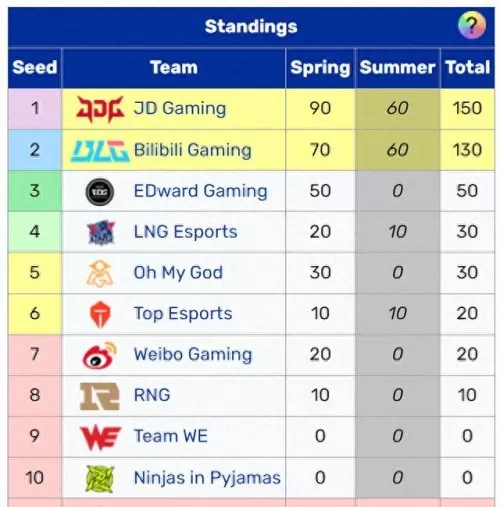Click the Top Esports shield logo
The height and width of the screenshot is (507, 500).
(x=100, y=314)
